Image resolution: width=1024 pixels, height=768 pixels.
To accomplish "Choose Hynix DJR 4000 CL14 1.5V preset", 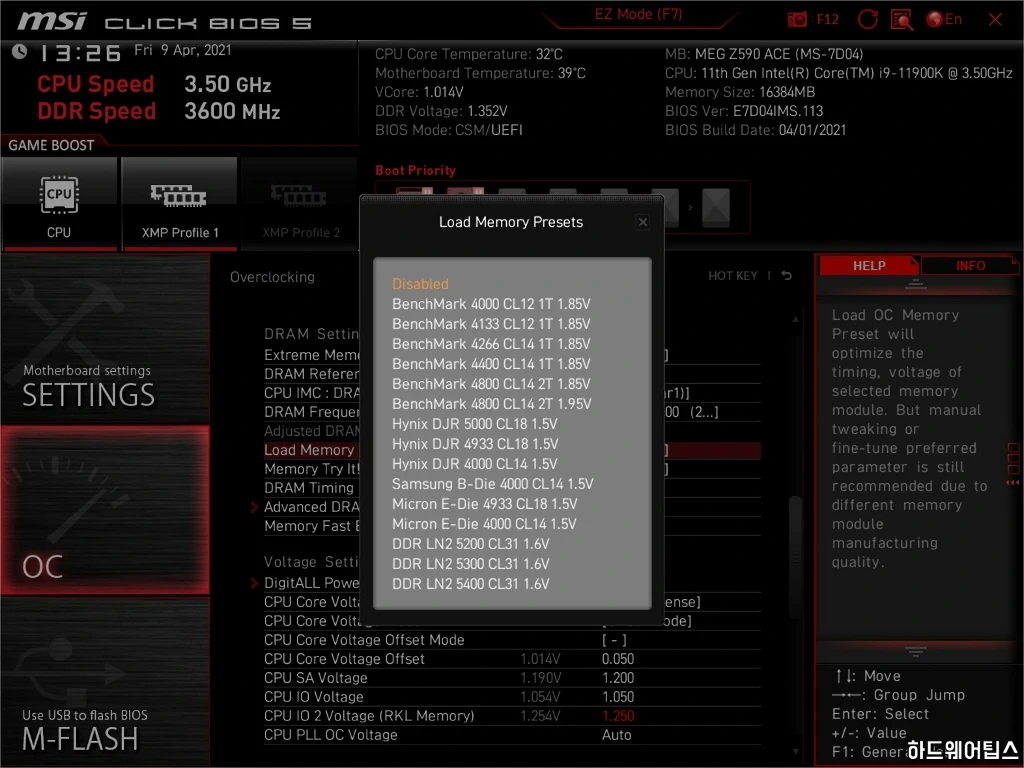I will (x=475, y=464).
